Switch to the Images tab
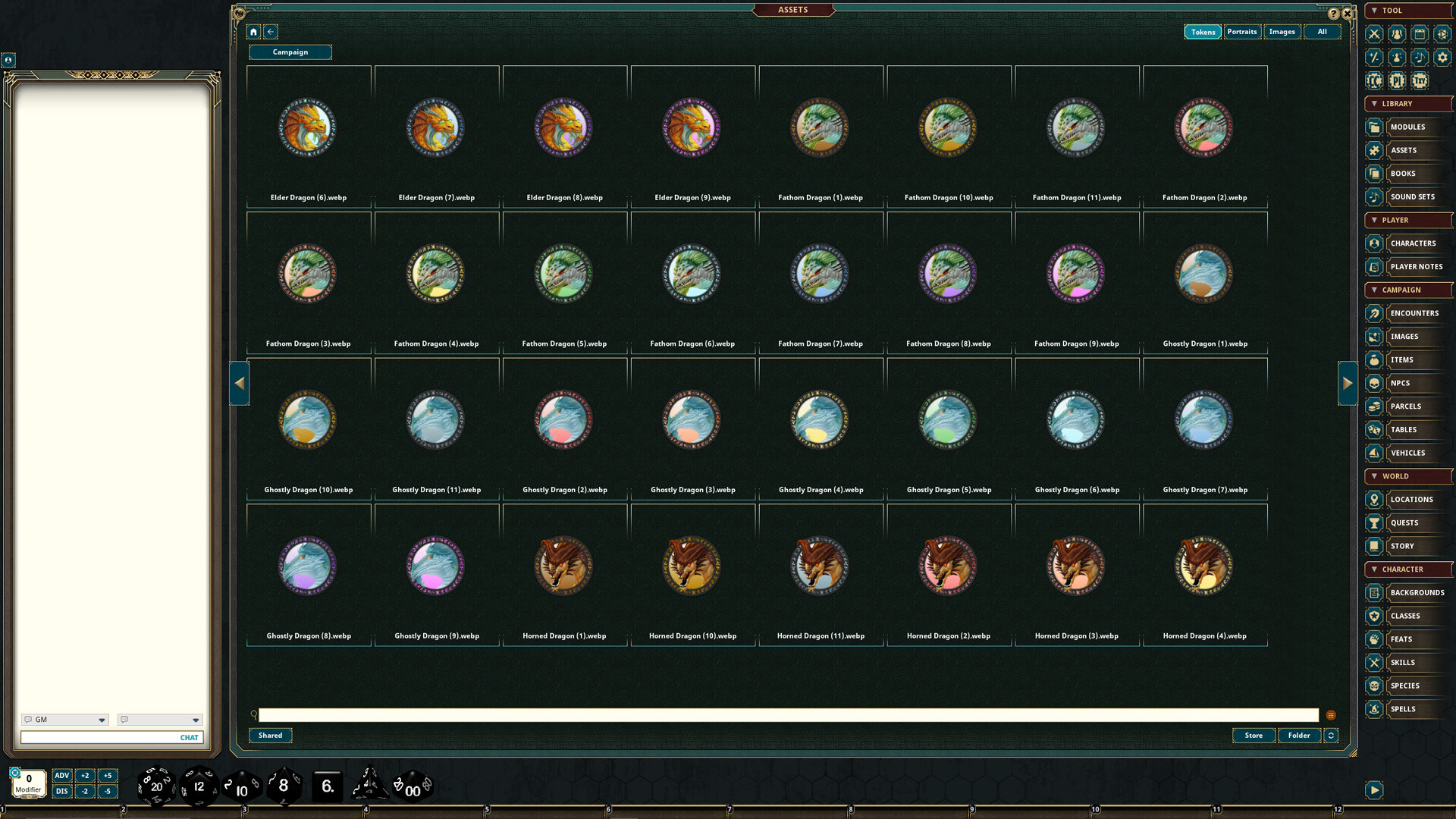1456x819 pixels. point(1282,32)
